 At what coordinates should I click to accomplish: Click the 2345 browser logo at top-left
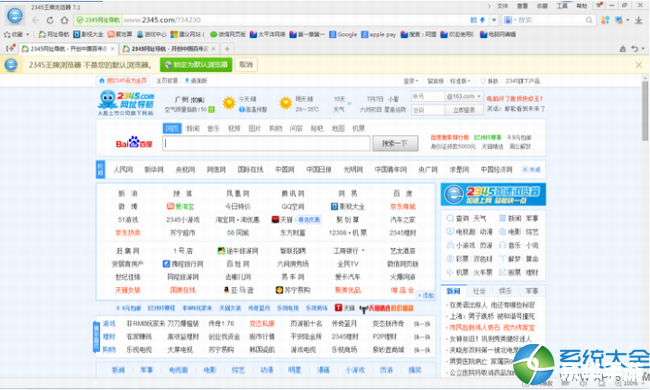(x=15, y=16)
